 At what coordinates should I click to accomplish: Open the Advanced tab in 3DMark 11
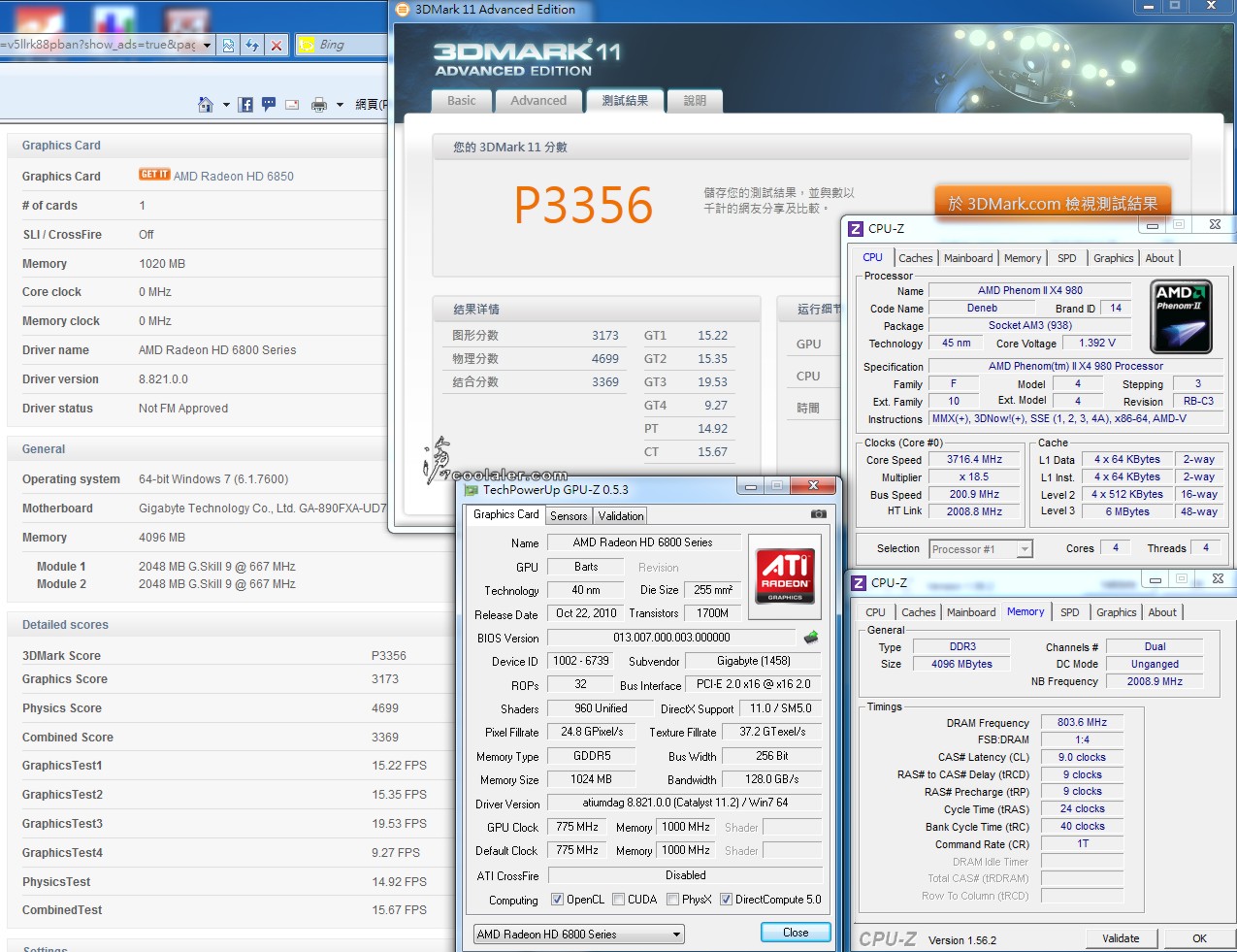coord(538,101)
